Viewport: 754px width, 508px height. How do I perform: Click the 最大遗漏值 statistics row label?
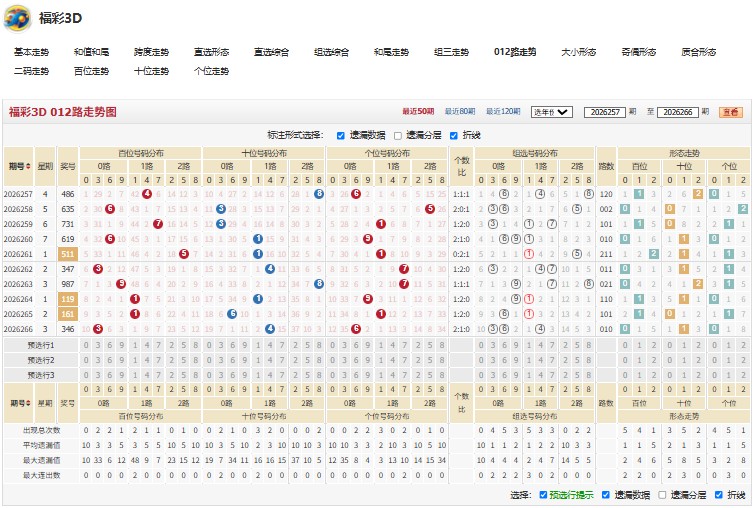[42, 460]
